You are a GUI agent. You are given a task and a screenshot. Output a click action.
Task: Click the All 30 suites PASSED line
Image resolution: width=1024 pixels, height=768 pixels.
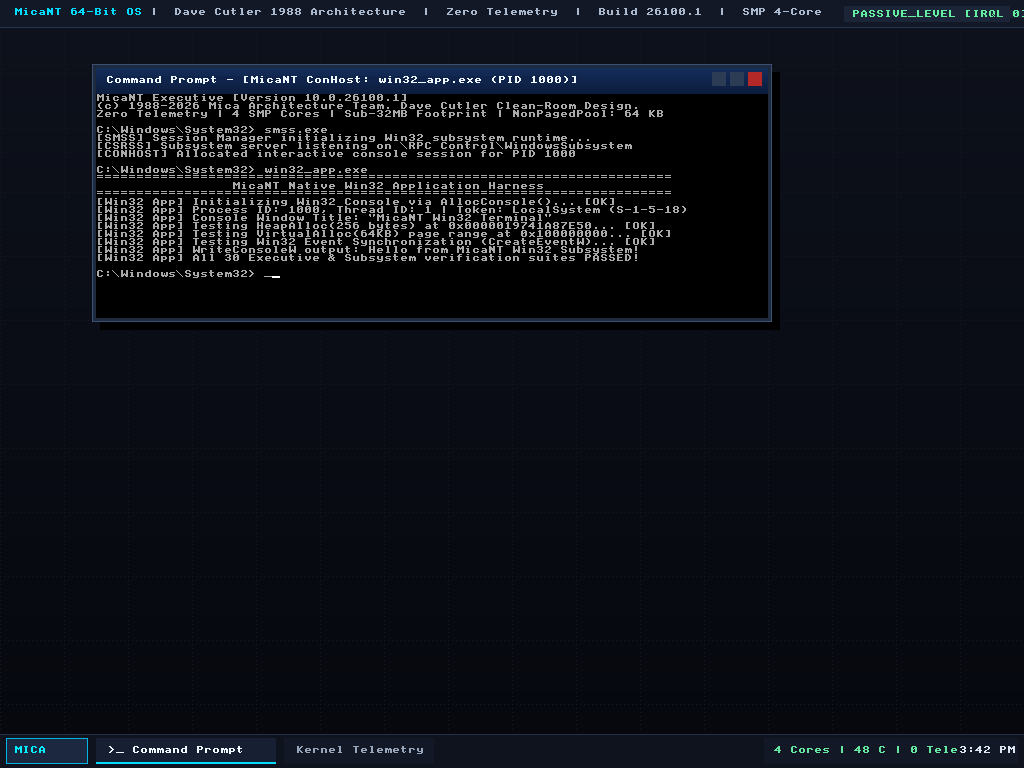tap(368, 258)
